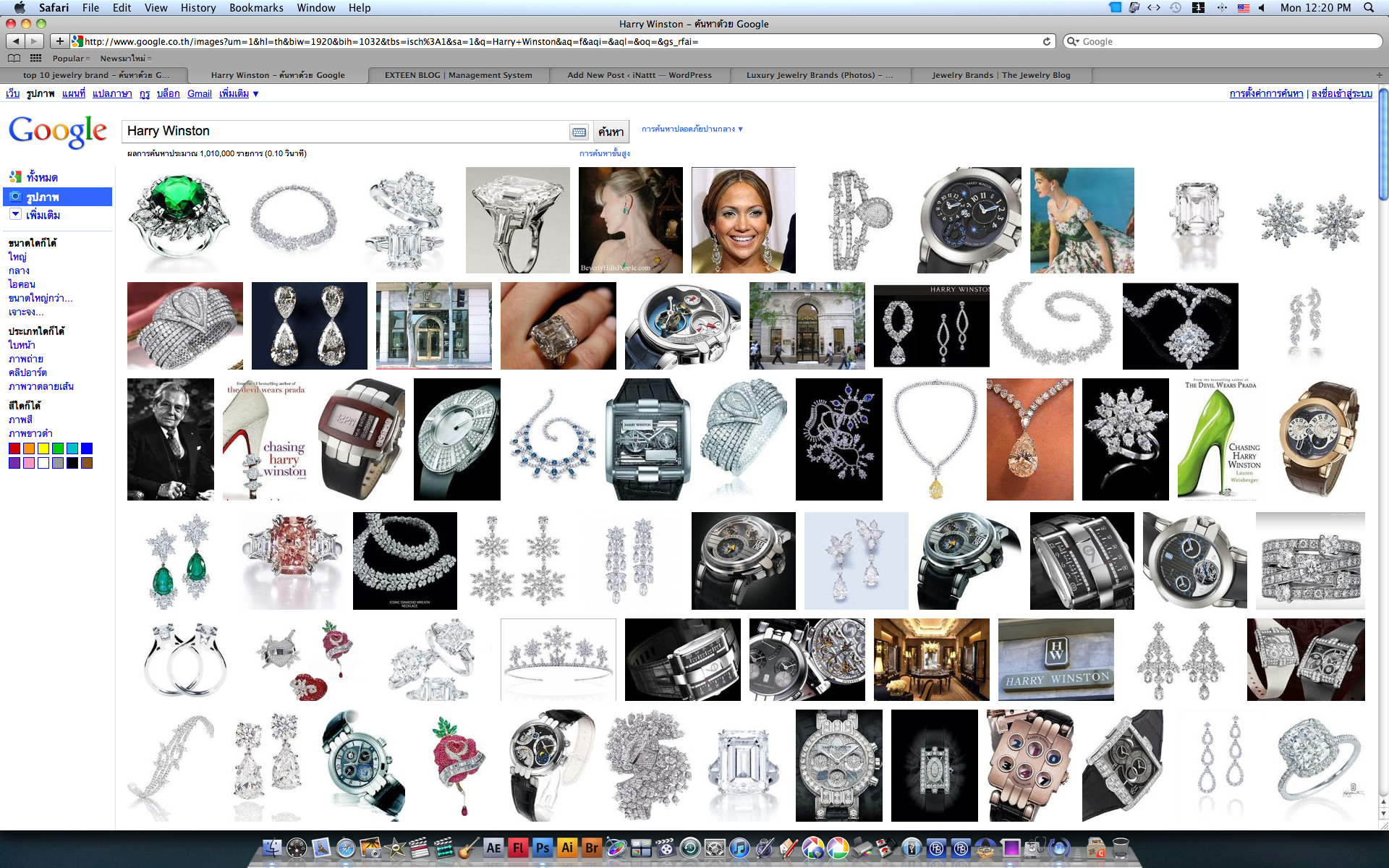Image resolution: width=1389 pixels, height=868 pixels.
Task: Open Spotlight magnifier in menu bar
Action: [1369, 7]
